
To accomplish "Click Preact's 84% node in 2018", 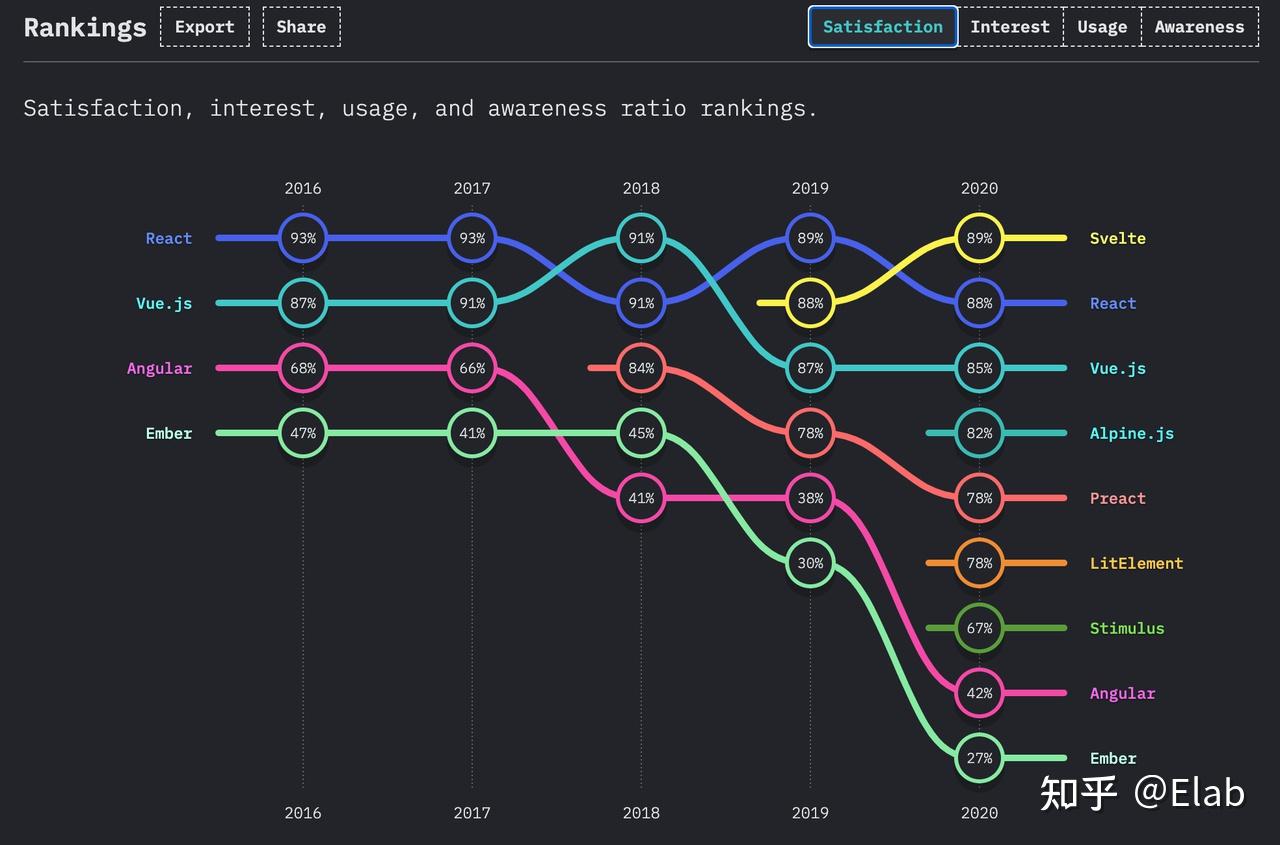I will 641,368.
